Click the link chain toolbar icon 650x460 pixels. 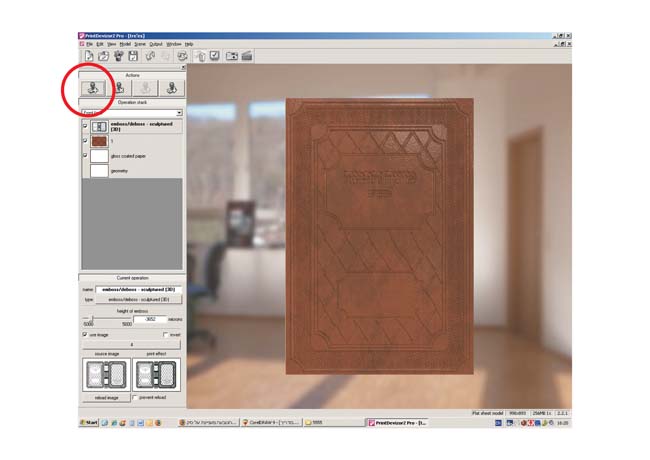point(150,56)
